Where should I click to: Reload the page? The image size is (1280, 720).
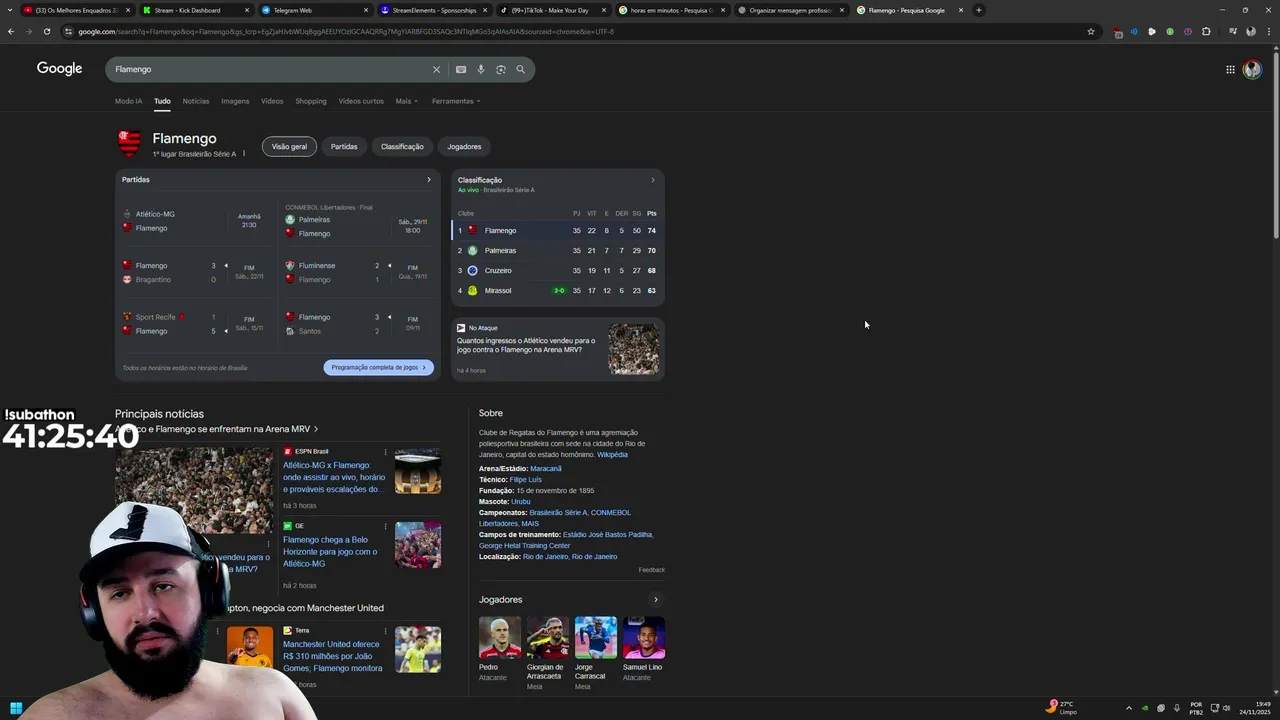pos(47,31)
